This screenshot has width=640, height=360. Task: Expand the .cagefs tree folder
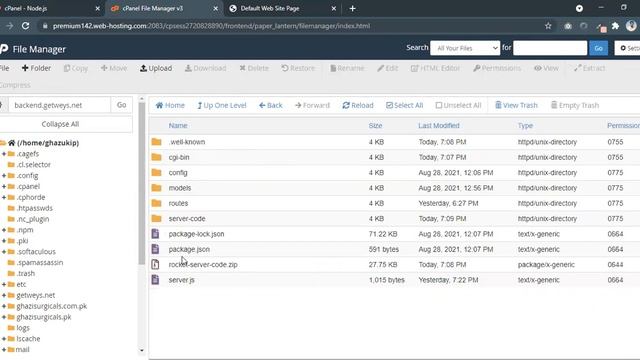pyautogui.click(x=4, y=154)
